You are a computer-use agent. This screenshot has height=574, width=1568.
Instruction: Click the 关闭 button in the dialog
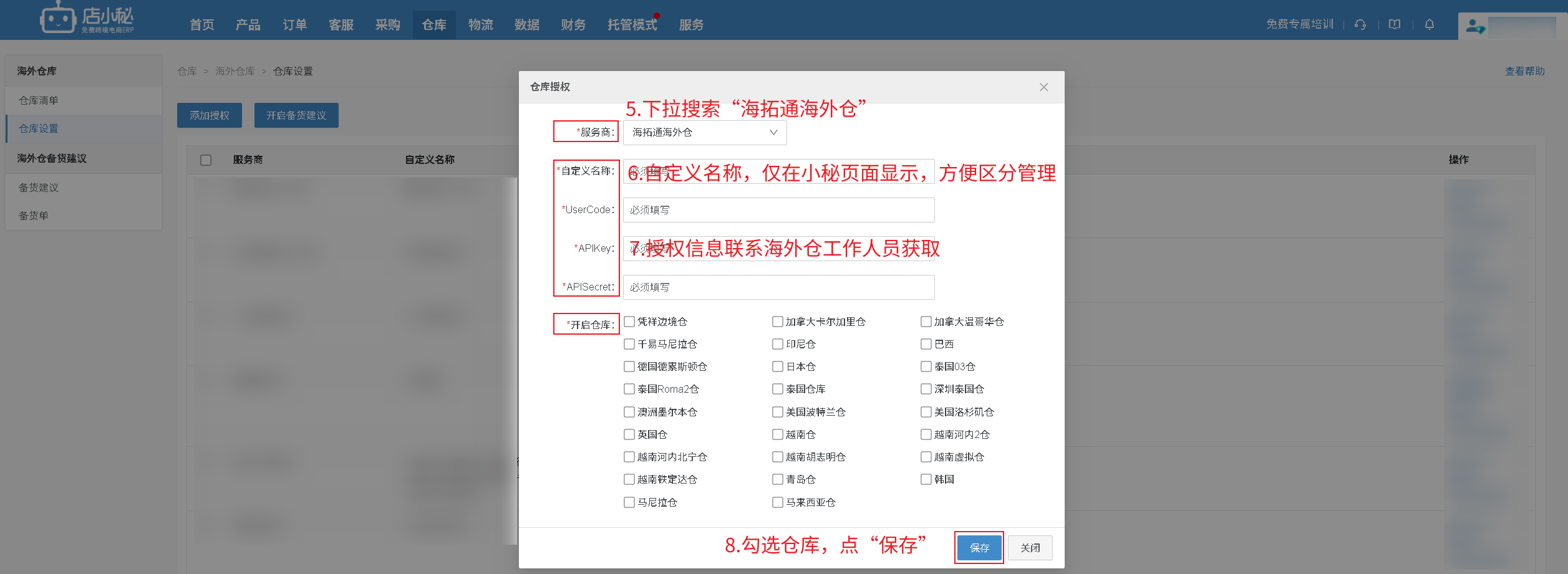click(x=1030, y=548)
